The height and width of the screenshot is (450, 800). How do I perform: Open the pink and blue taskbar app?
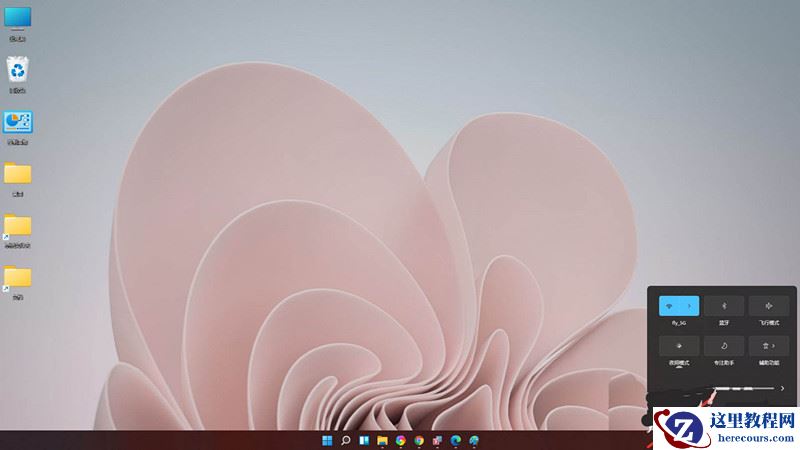point(437,440)
